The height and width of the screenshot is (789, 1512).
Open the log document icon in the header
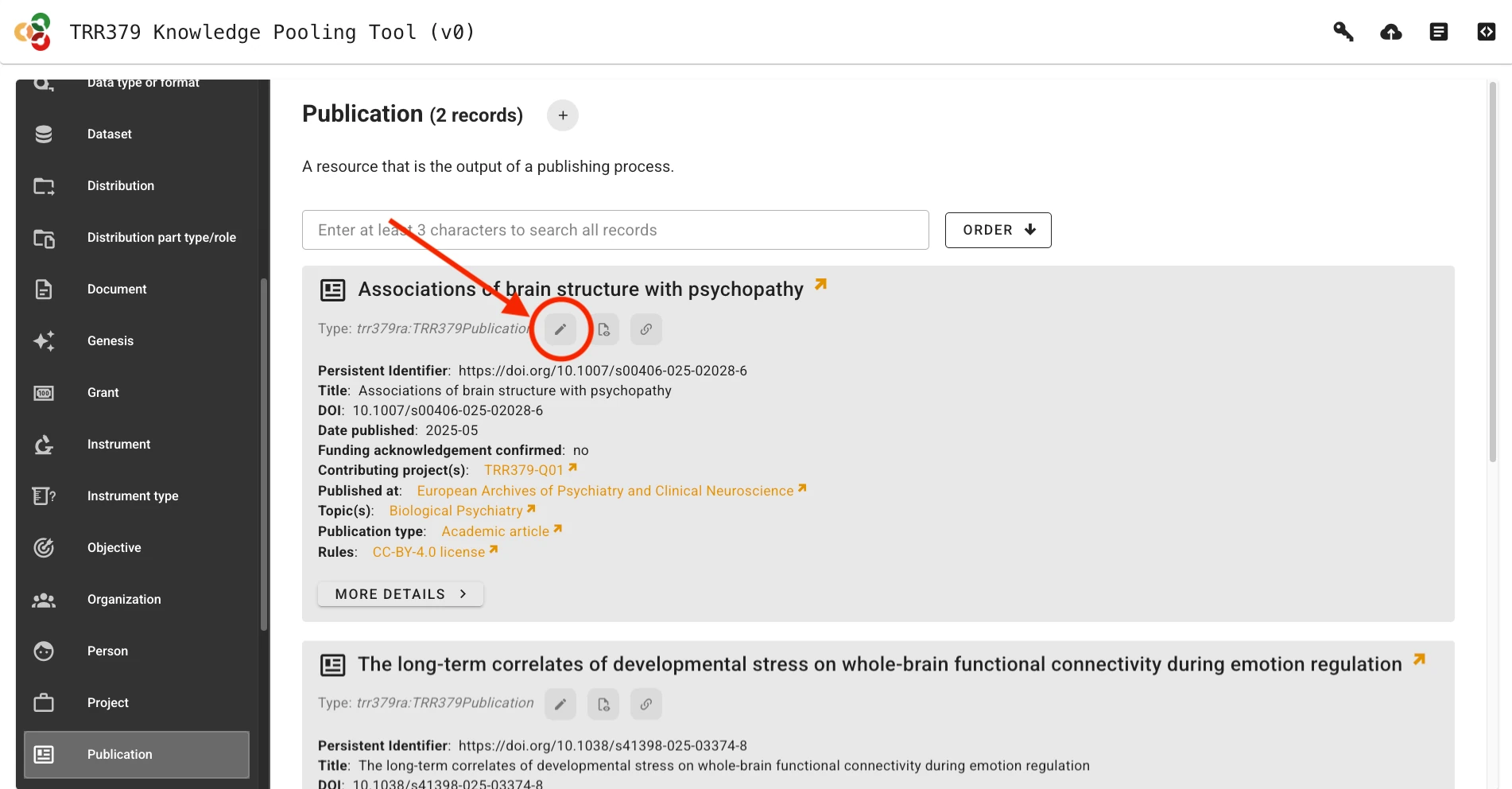pyautogui.click(x=1438, y=32)
